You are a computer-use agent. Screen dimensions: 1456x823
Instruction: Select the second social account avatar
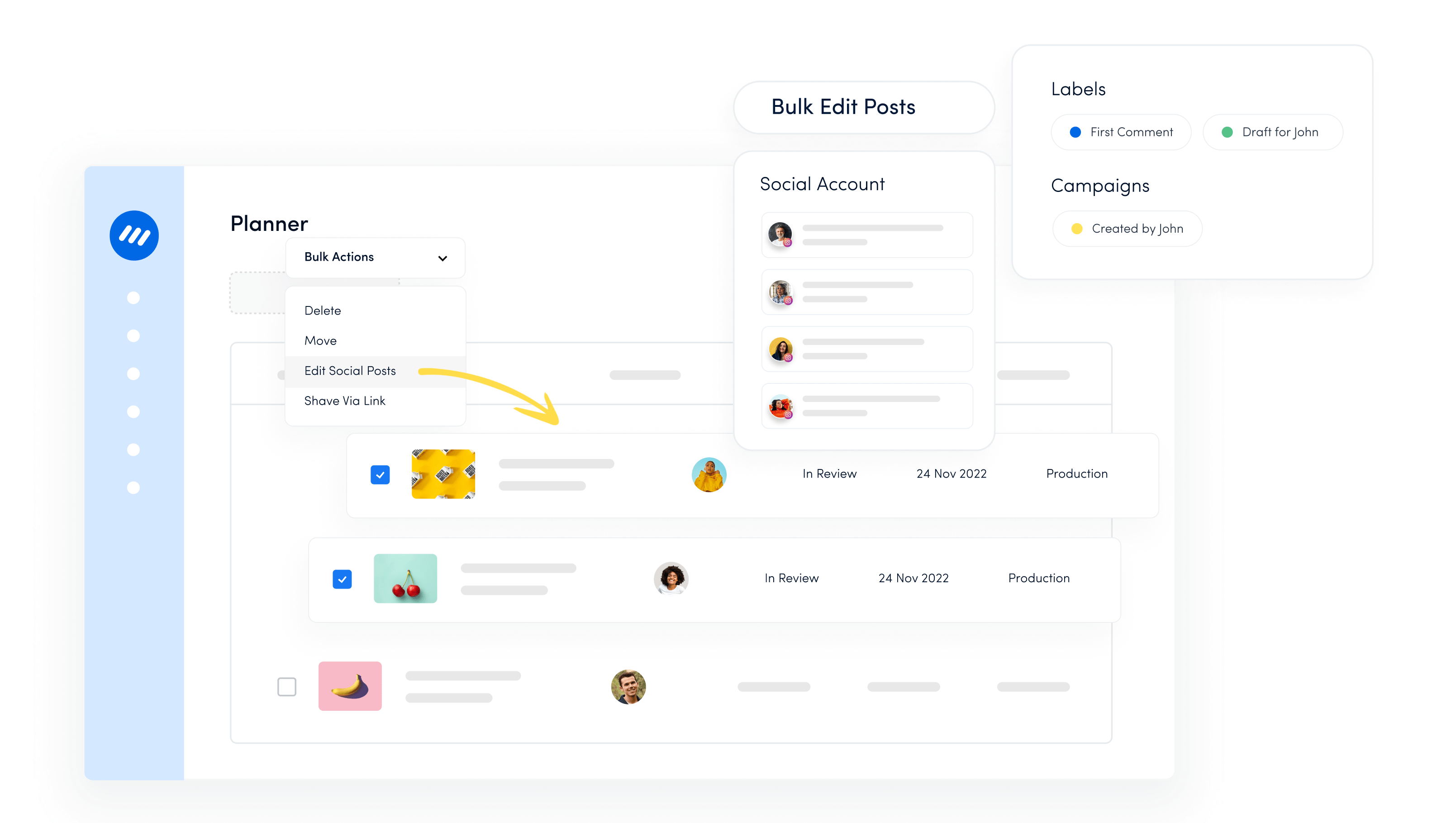pyautogui.click(x=780, y=292)
